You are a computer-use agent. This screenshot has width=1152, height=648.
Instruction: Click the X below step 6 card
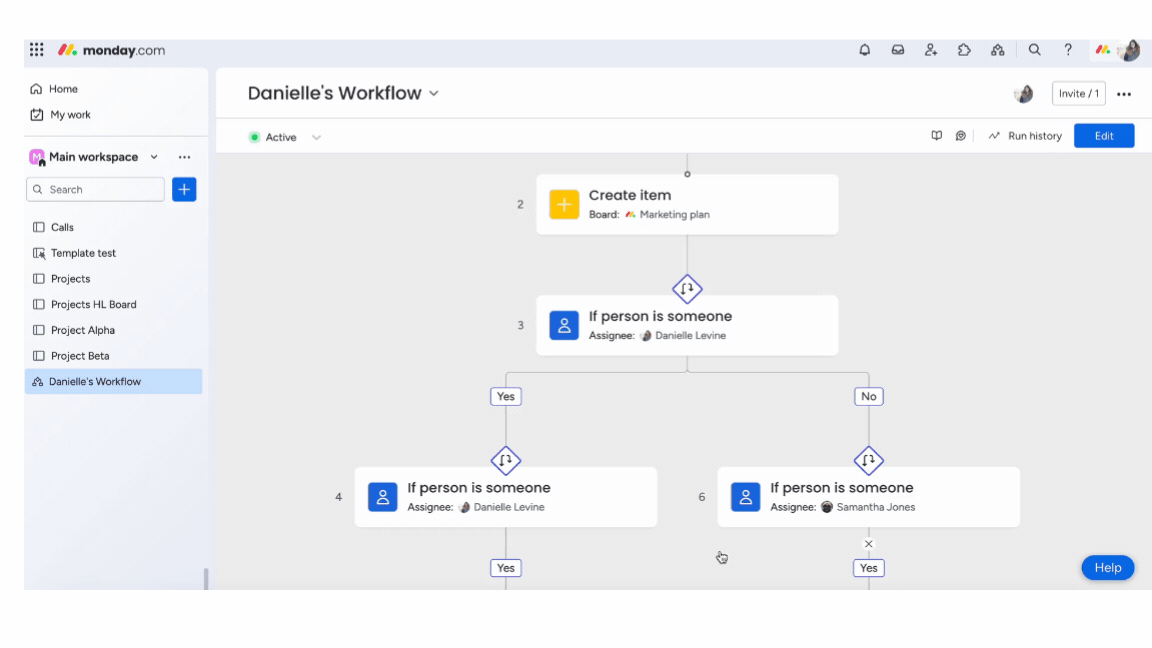pyautogui.click(x=868, y=544)
